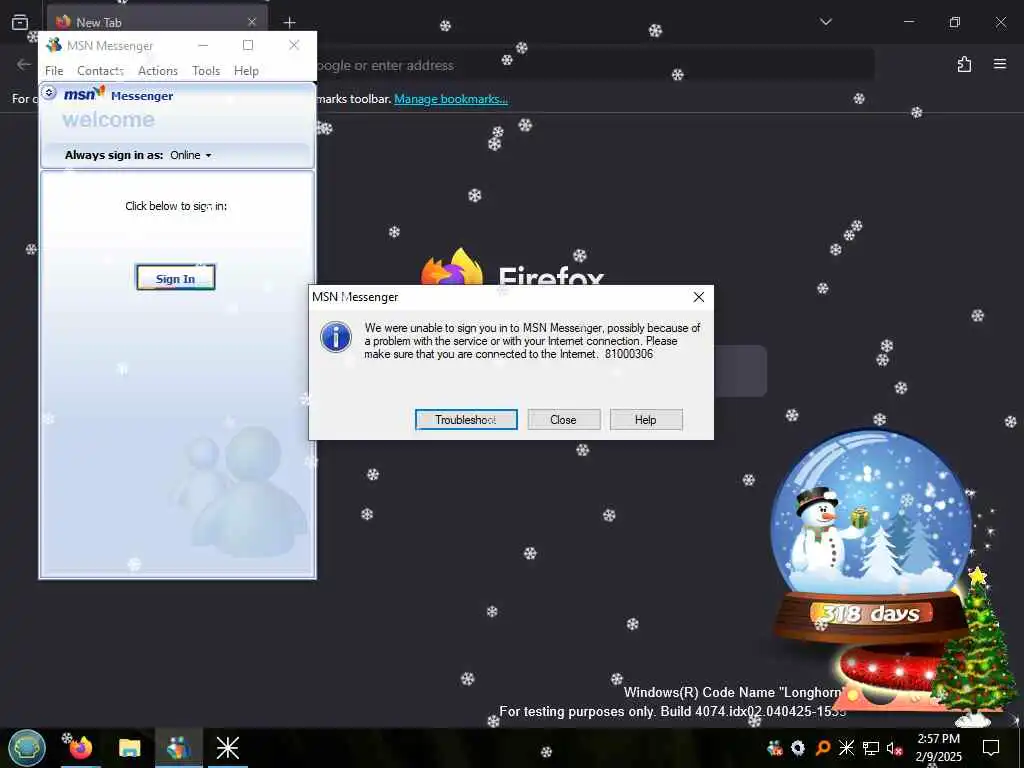The width and height of the screenshot is (1024, 768).
Task: Click Close button in the error dialog
Action: [x=563, y=420]
